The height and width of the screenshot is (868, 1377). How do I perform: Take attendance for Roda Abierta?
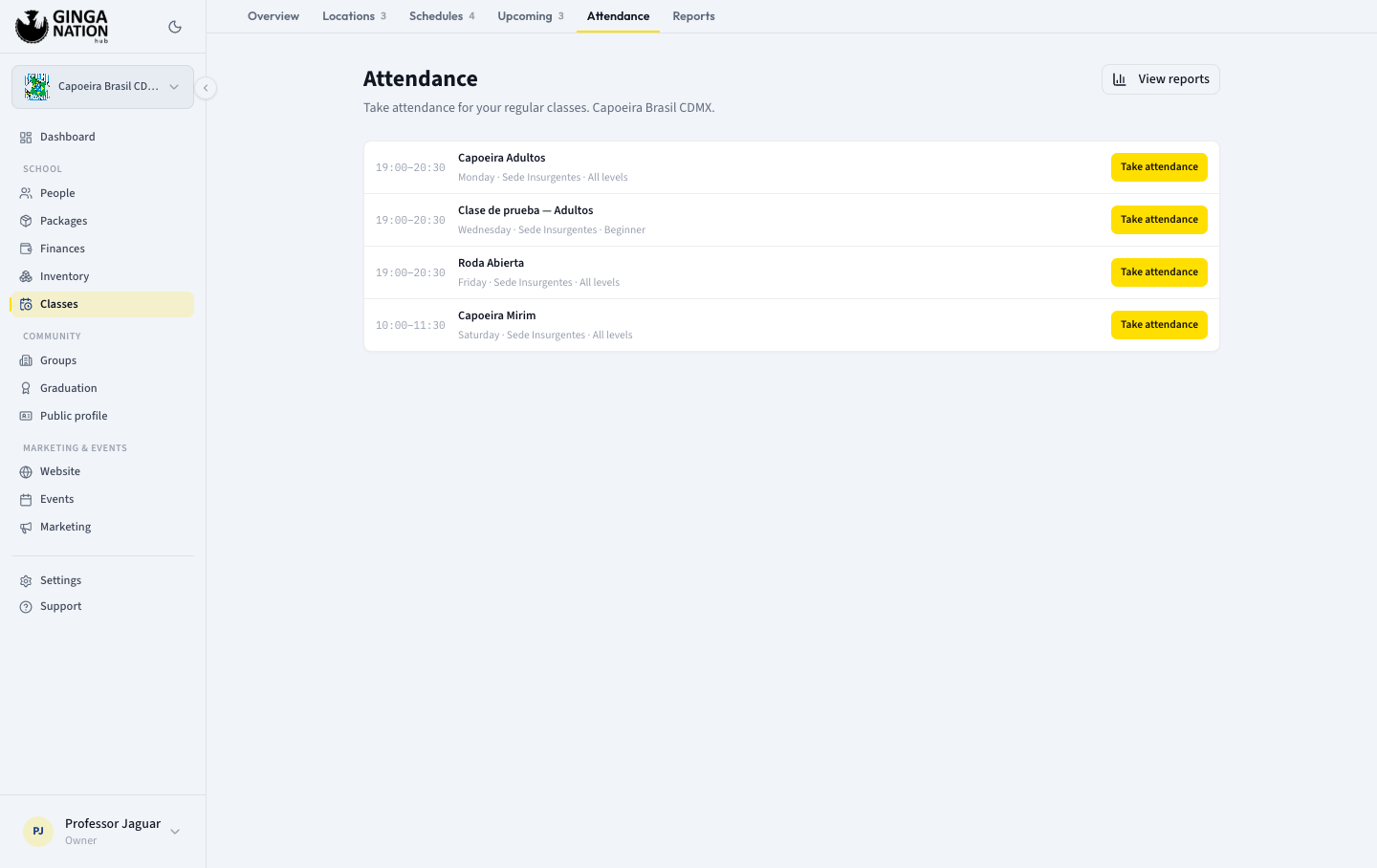[x=1159, y=272]
